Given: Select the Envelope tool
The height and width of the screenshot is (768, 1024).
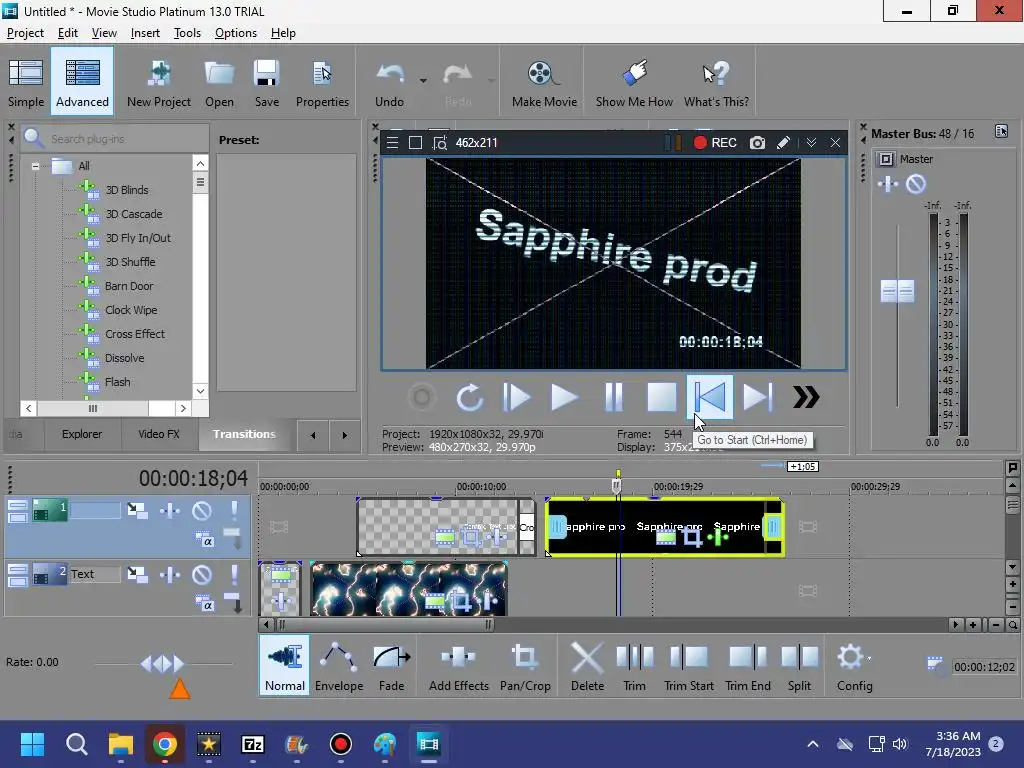Looking at the screenshot, I should click(339, 665).
